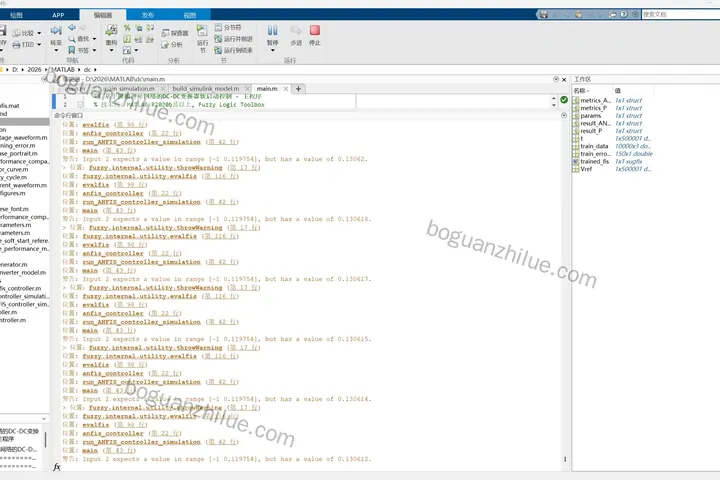Open the Find (查找) dropdown arrow
The height and width of the screenshot is (480, 720).
pyautogui.click(x=95, y=39)
